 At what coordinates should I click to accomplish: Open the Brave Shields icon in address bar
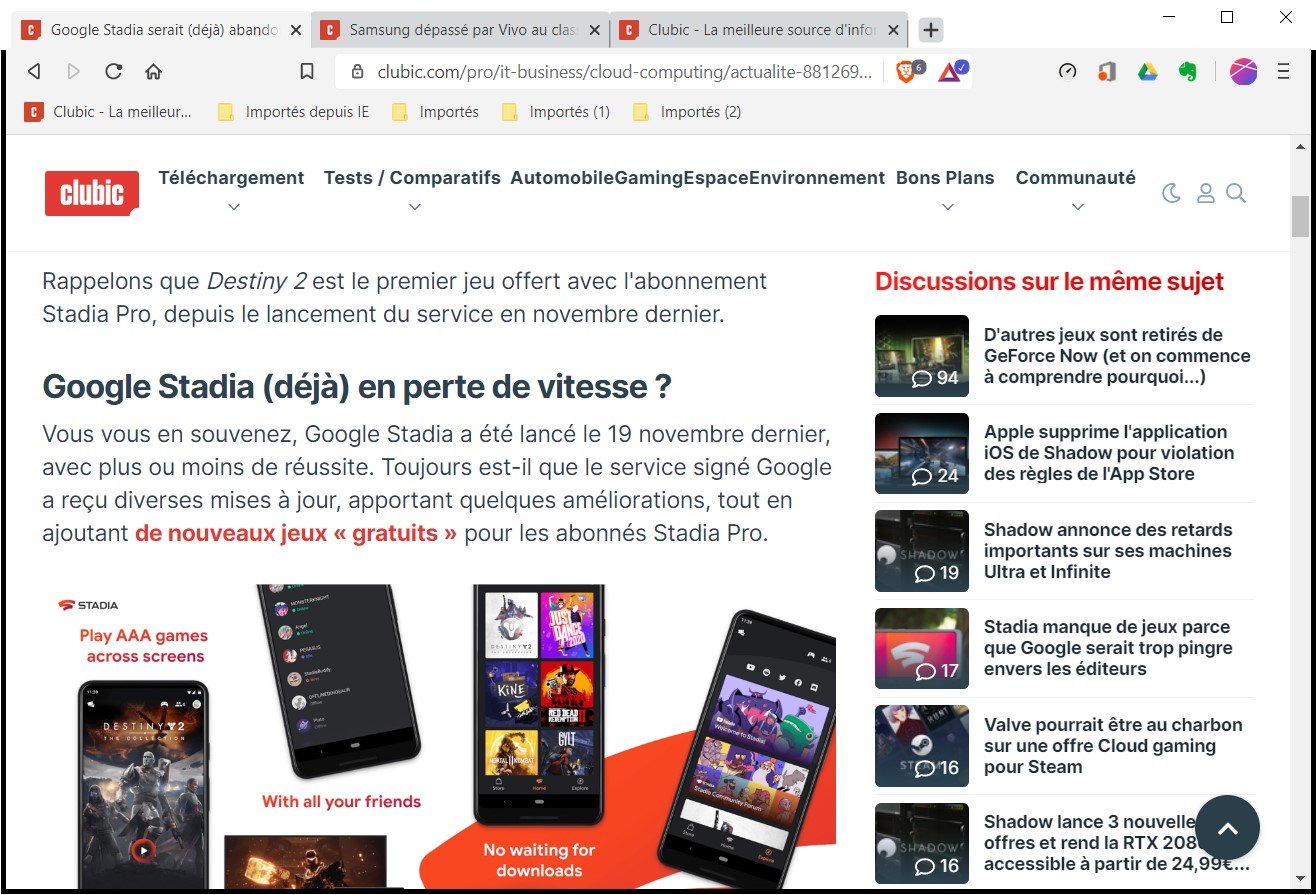[x=906, y=71]
